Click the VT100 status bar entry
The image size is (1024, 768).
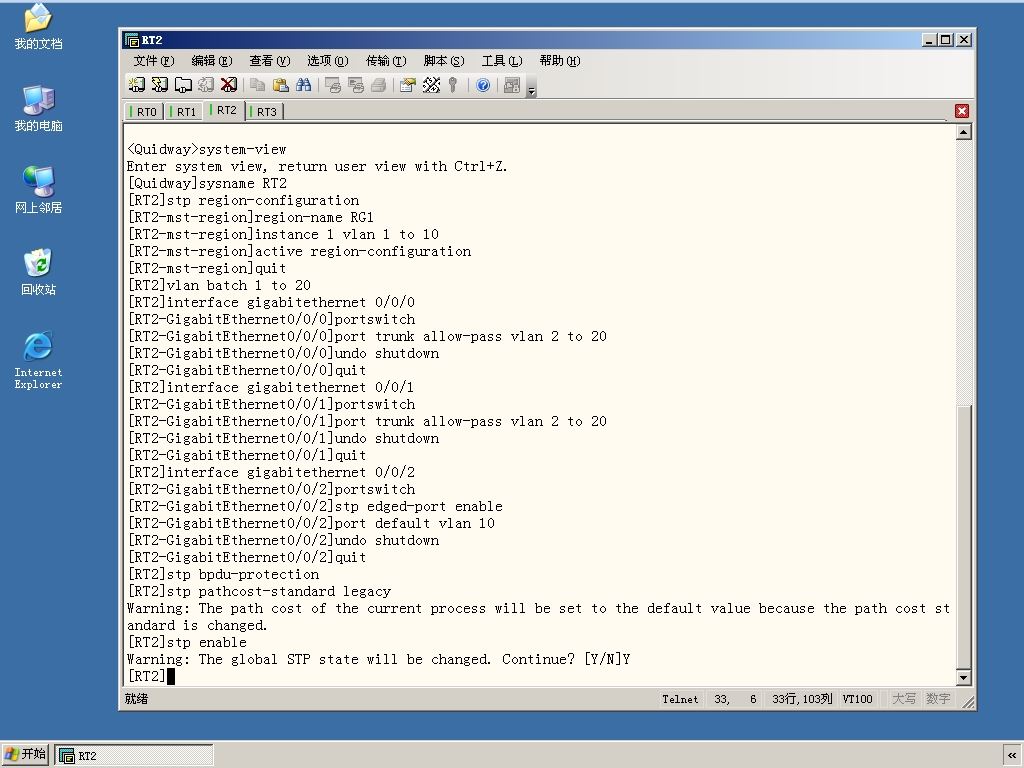[857, 699]
